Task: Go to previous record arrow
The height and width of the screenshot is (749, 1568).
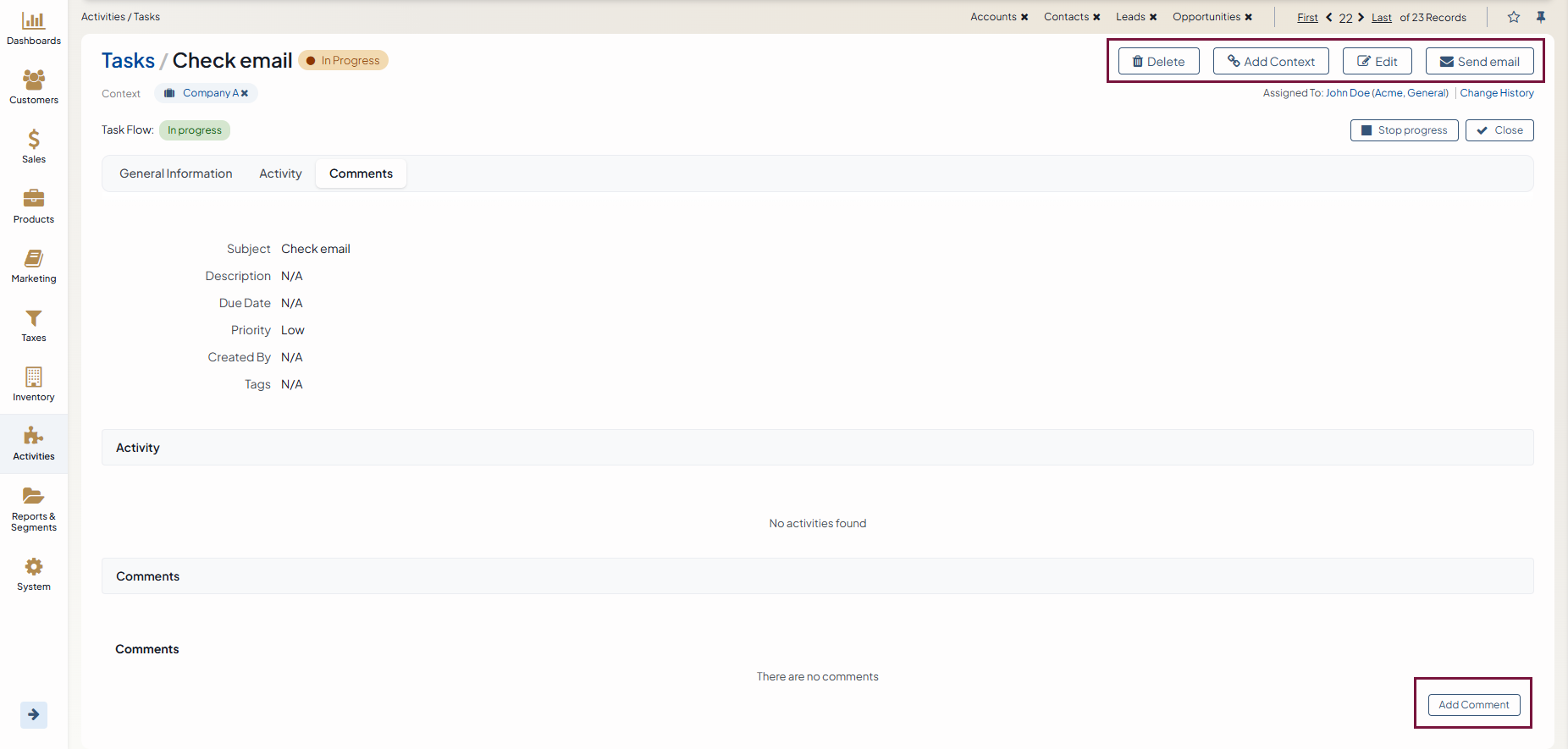Action: point(1329,17)
